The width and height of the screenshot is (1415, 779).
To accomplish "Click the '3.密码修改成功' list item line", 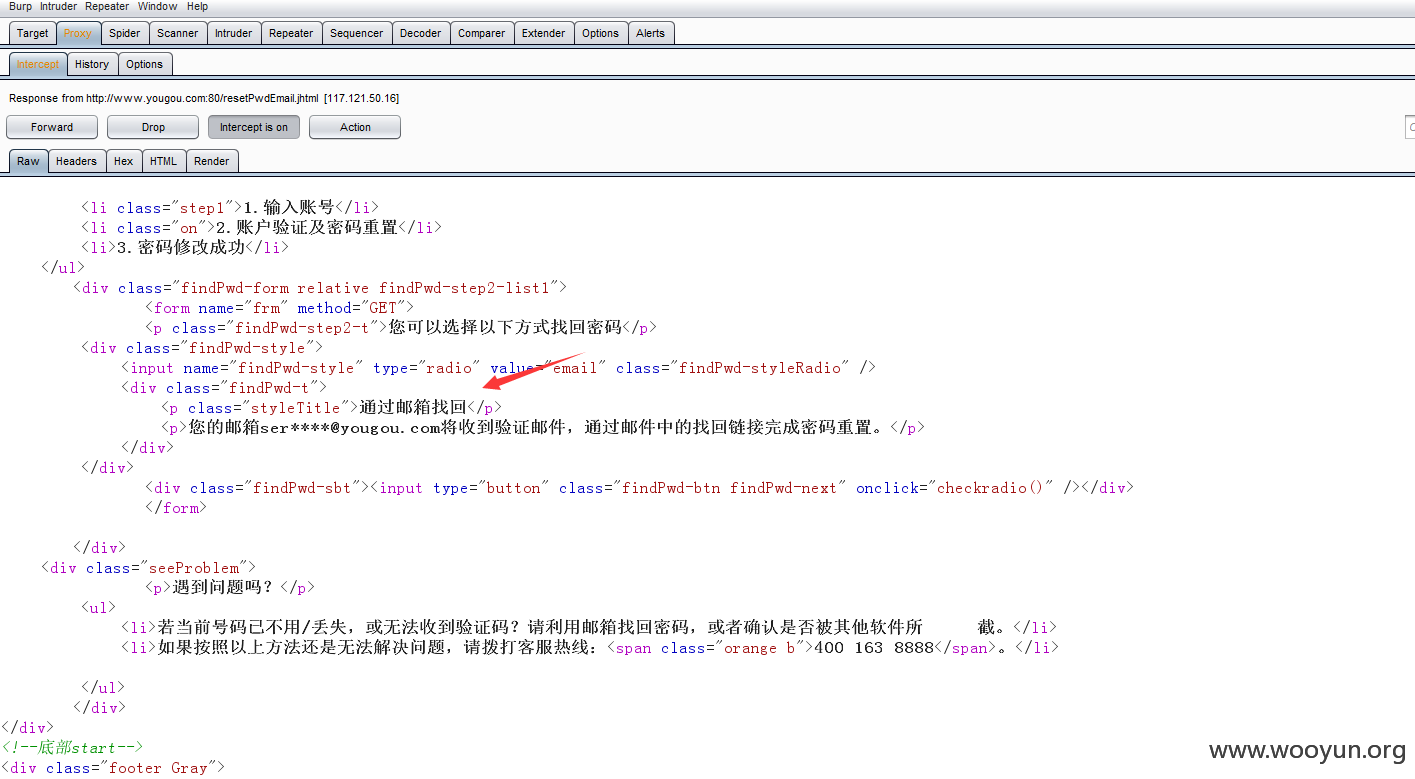I will tap(185, 248).
